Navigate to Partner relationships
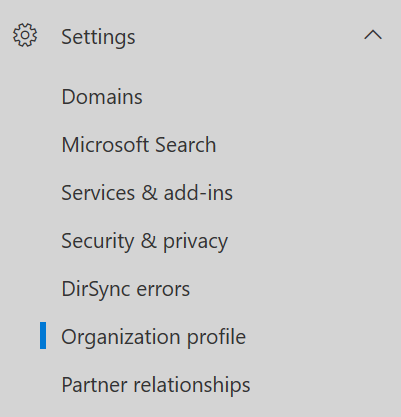Screen dimensions: 401x417 156,385
